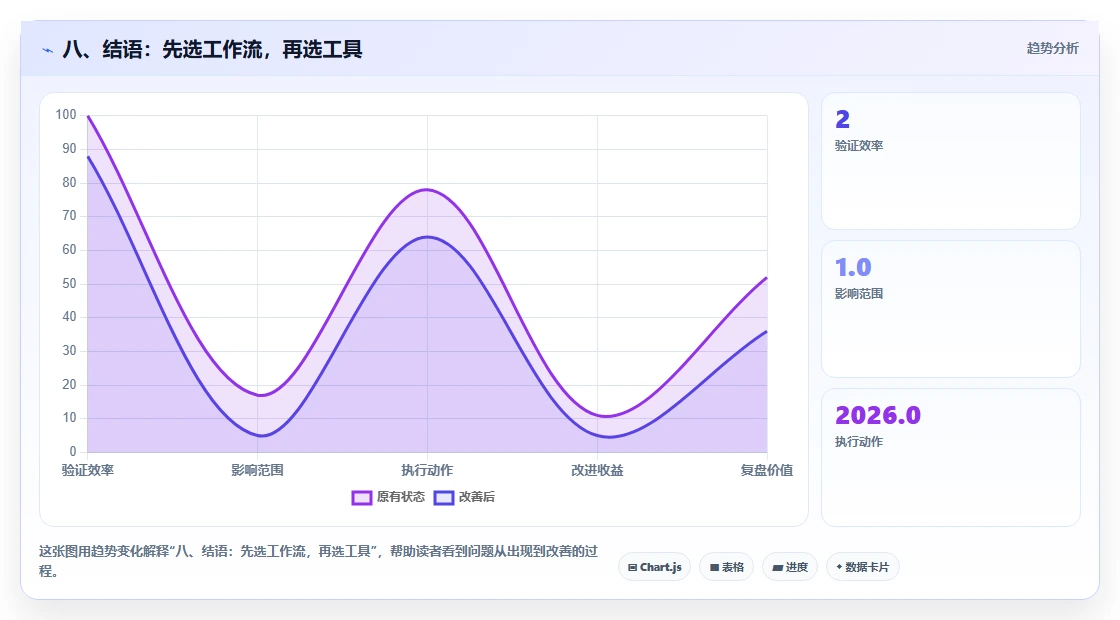Click the 2026.0 value in the card
This screenshot has width=1120, height=620.
click(878, 415)
